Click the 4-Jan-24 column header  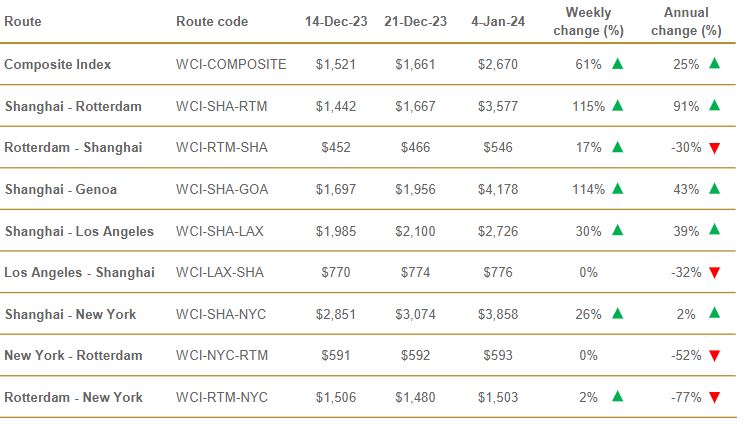498,21
